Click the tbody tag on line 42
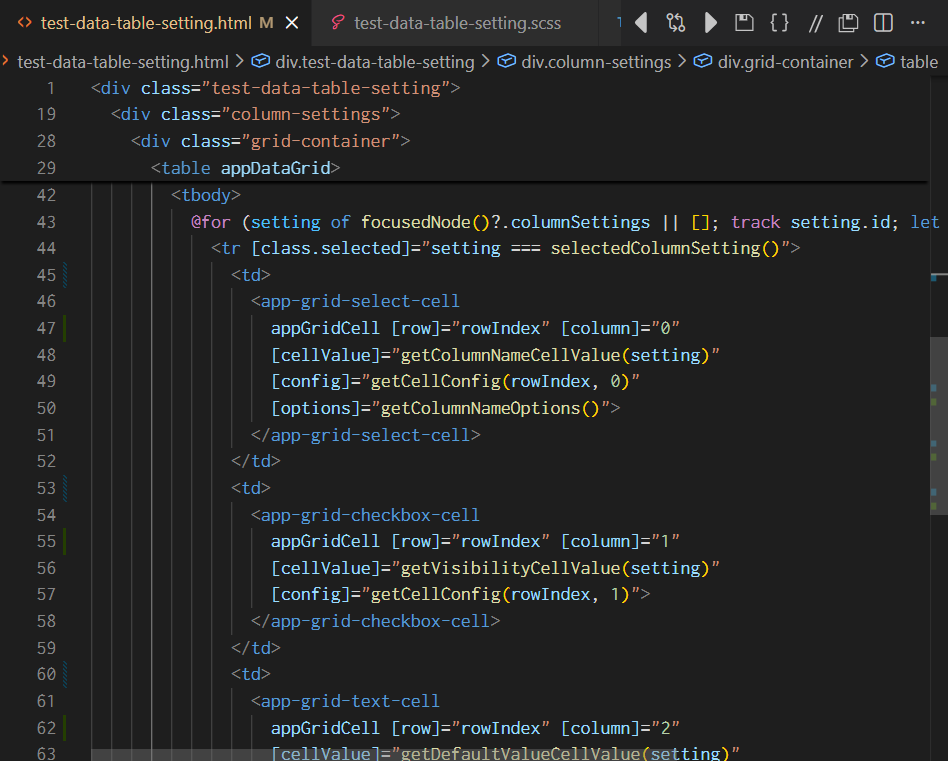 coord(206,195)
